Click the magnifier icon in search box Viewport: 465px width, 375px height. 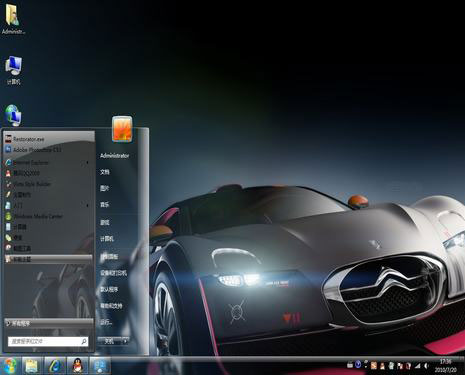(x=84, y=341)
